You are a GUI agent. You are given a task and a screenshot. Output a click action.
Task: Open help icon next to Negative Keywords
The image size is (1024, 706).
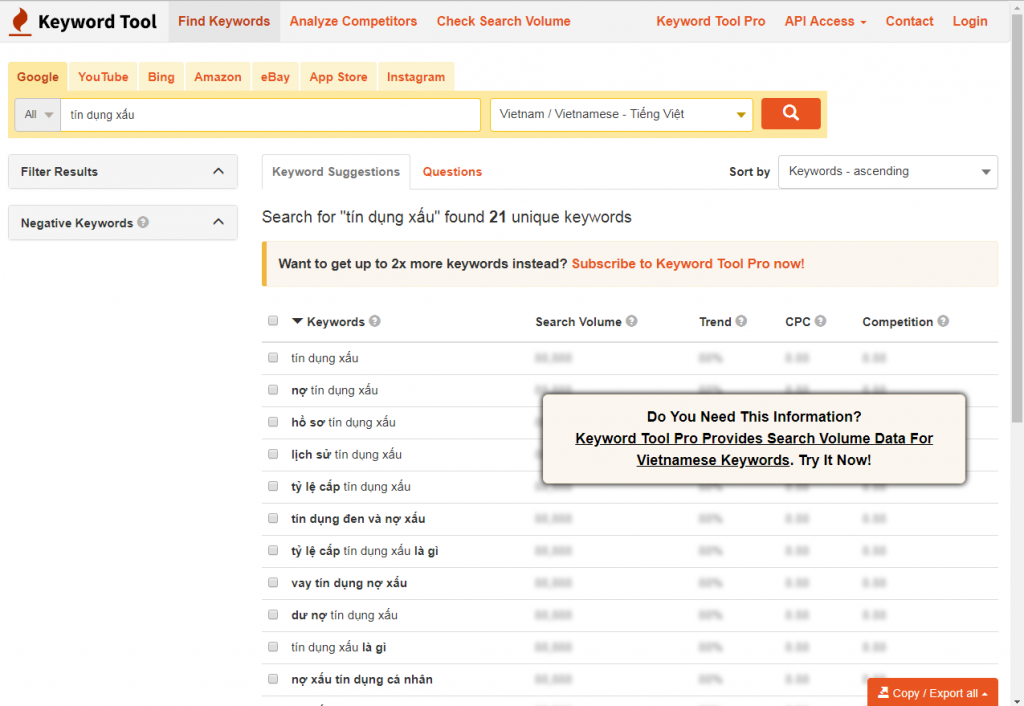(x=143, y=222)
